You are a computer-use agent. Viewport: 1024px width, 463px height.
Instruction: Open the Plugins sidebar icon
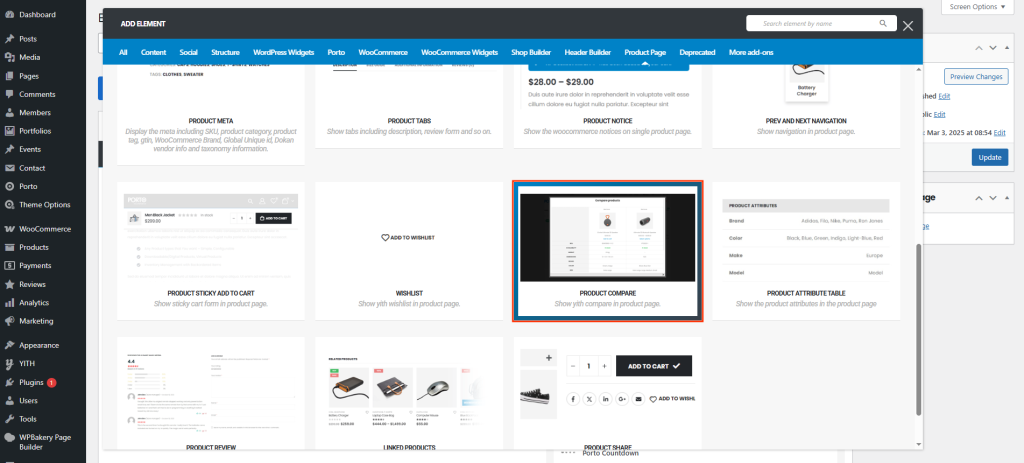click(9, 382)
